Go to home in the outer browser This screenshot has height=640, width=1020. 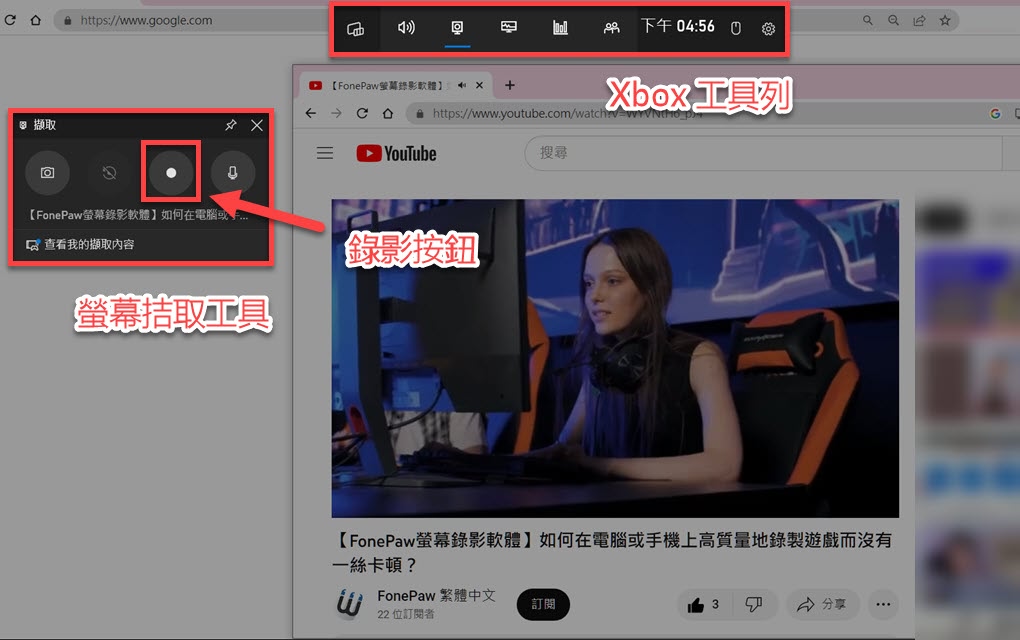(36, 20)
